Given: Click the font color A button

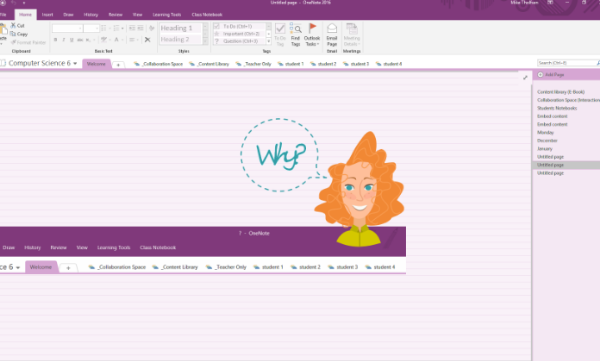Looking at the screenshot, I should (116, 40).
